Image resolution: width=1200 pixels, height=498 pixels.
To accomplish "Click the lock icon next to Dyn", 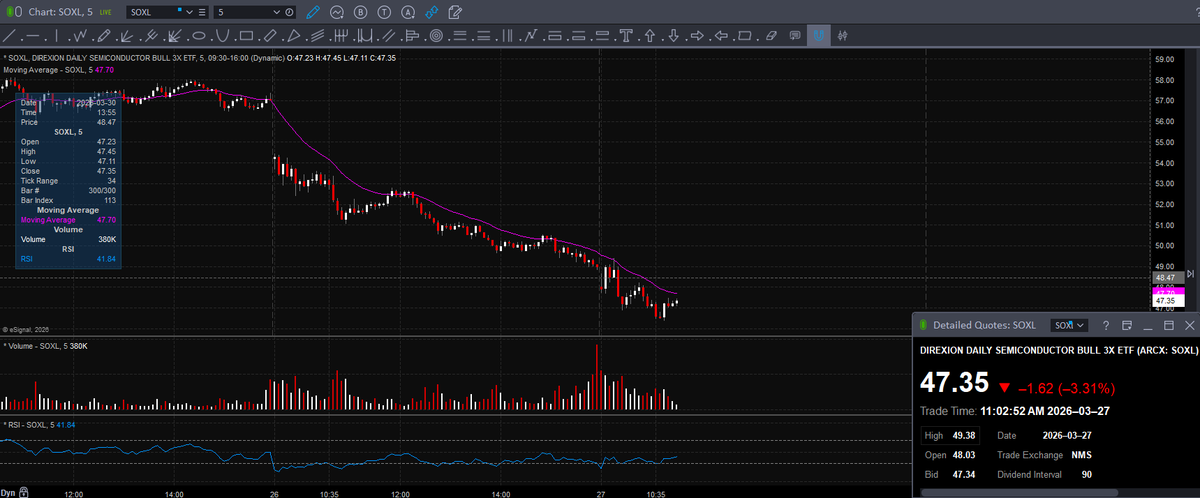I will pyautogui.click(x=26, y=492).
